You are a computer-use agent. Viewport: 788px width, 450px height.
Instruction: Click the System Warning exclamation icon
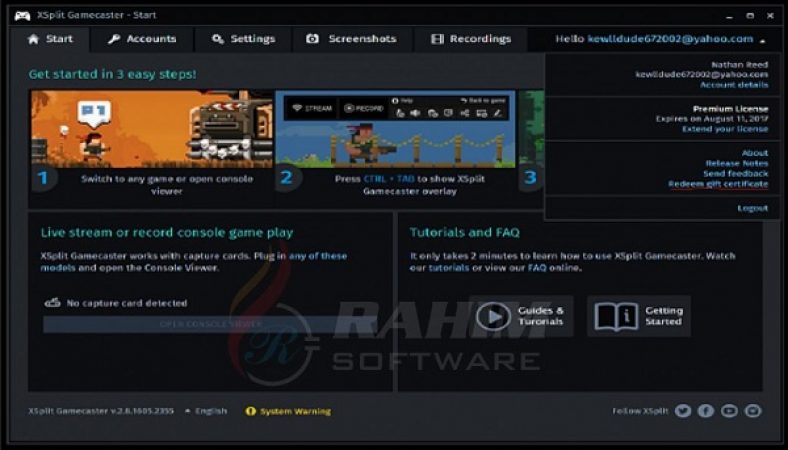250,411
